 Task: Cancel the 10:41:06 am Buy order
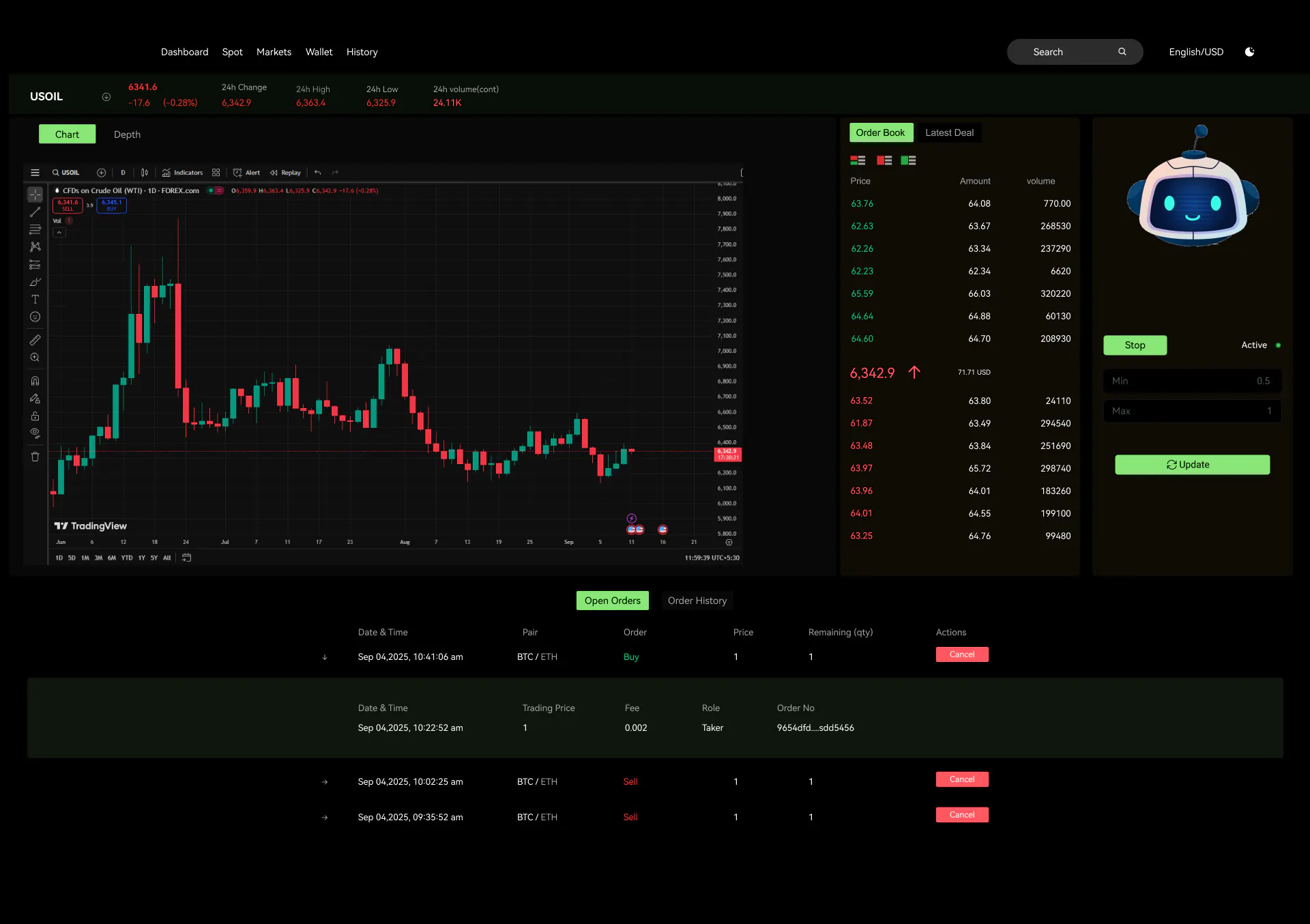click(962, 654)
